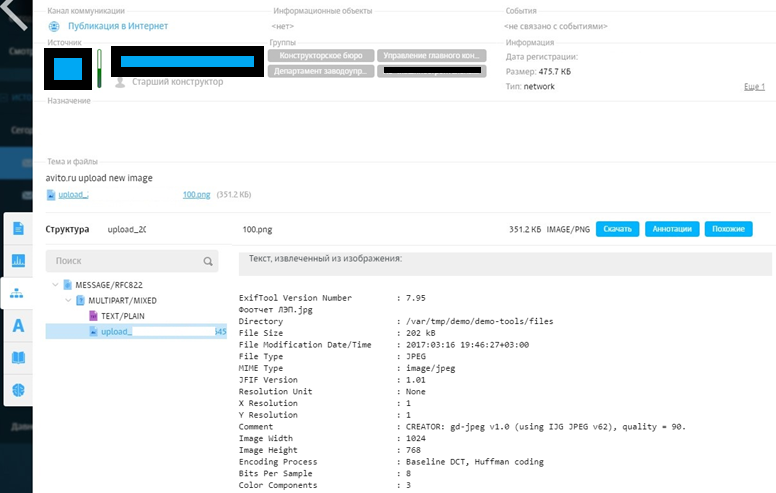Click the Структура heading
The width and height of the screenshot is (776, 493).
67,229
